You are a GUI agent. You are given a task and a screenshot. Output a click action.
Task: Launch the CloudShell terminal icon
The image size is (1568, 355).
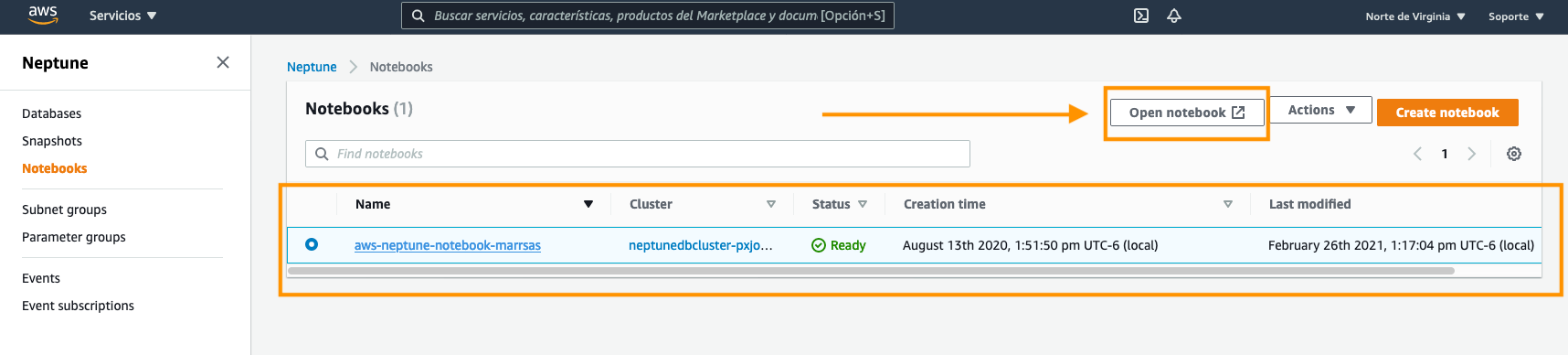point(1141,16)
